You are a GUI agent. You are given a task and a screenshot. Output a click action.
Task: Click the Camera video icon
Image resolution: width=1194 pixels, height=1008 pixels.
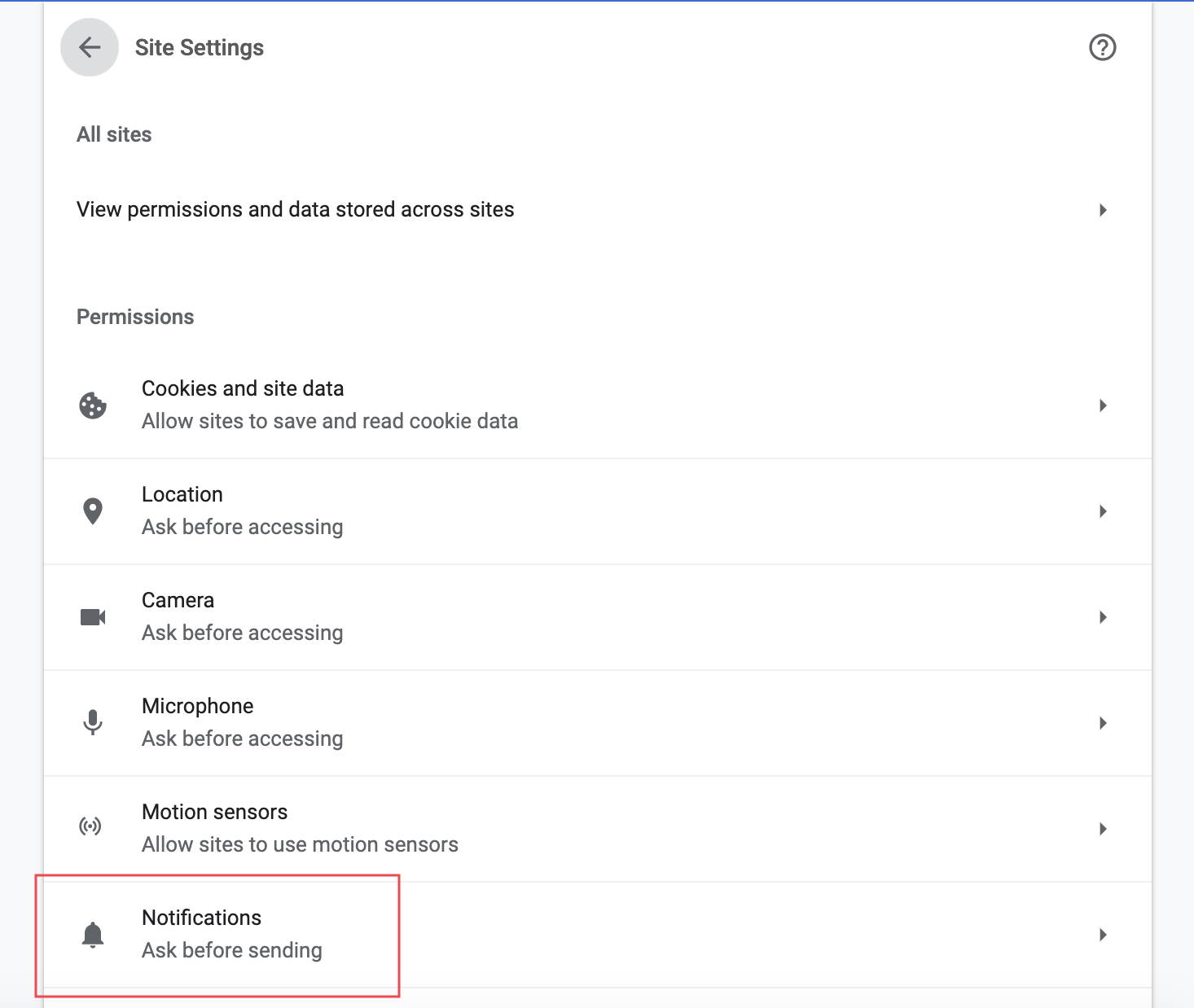pos(93,617)
